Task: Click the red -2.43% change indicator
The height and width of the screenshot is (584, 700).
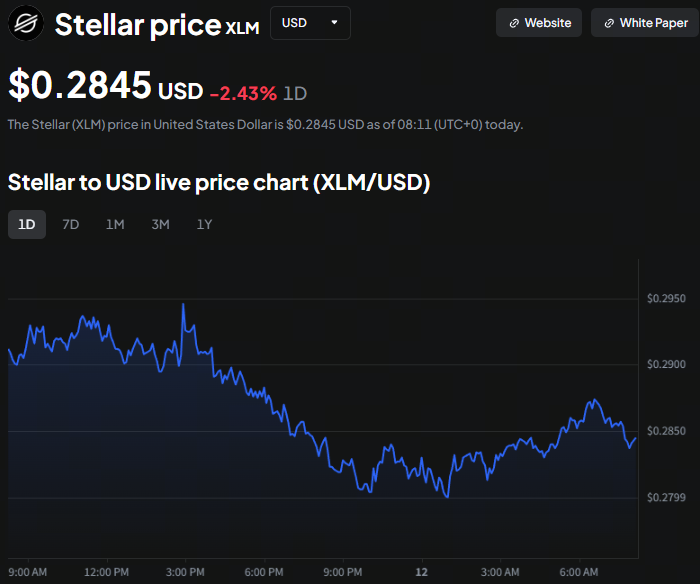Action: (243, 93)
